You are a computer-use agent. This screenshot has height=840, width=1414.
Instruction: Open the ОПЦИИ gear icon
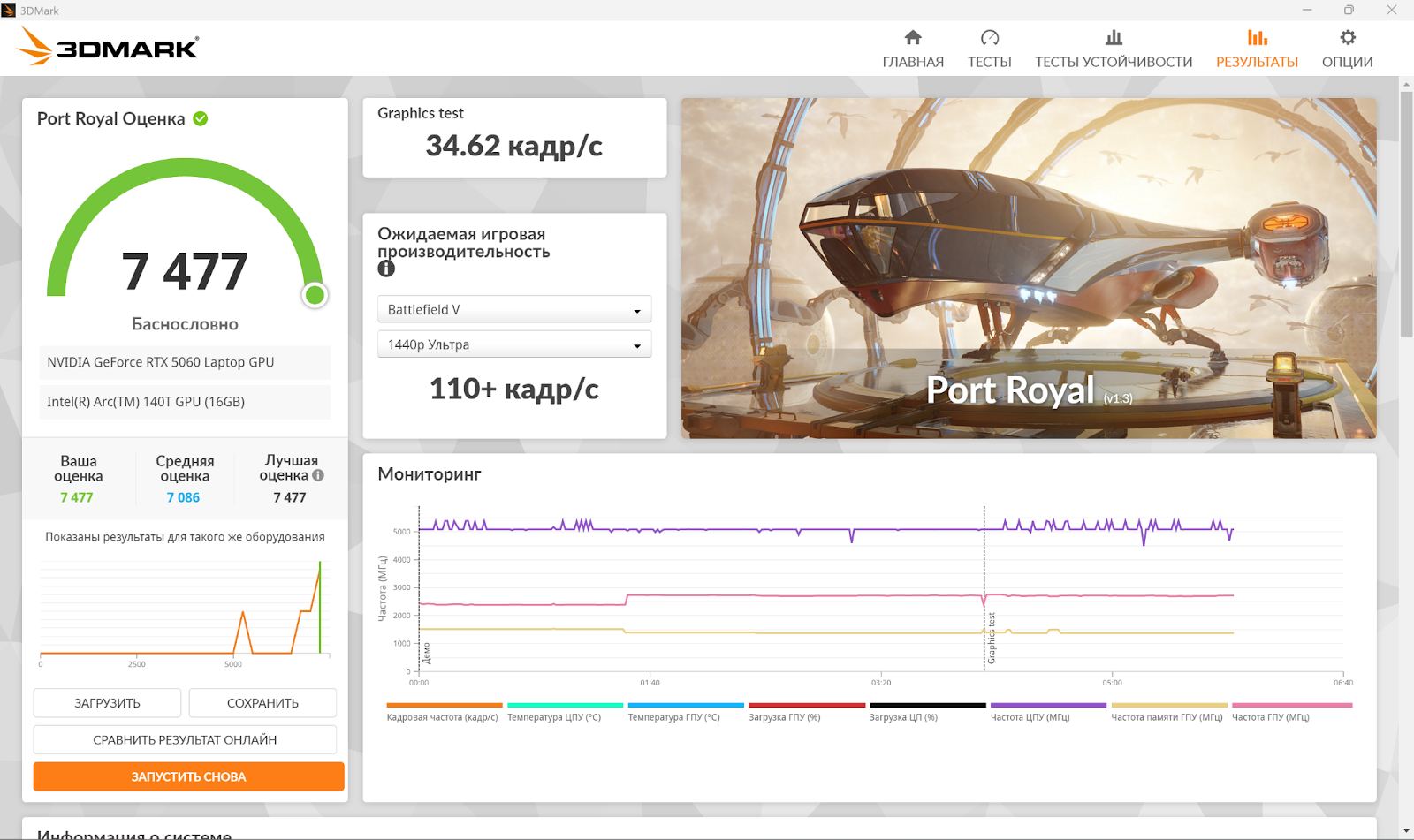(1347, 37)
